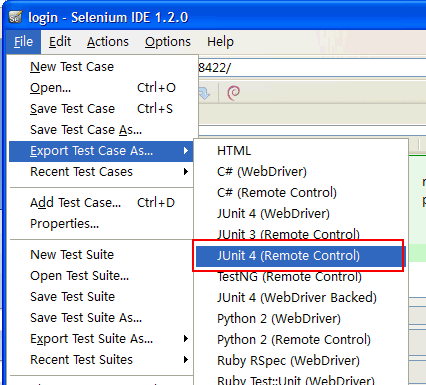The image size is (426, 385).
Task: Choose HTML export format
Action: coord(233,151)
